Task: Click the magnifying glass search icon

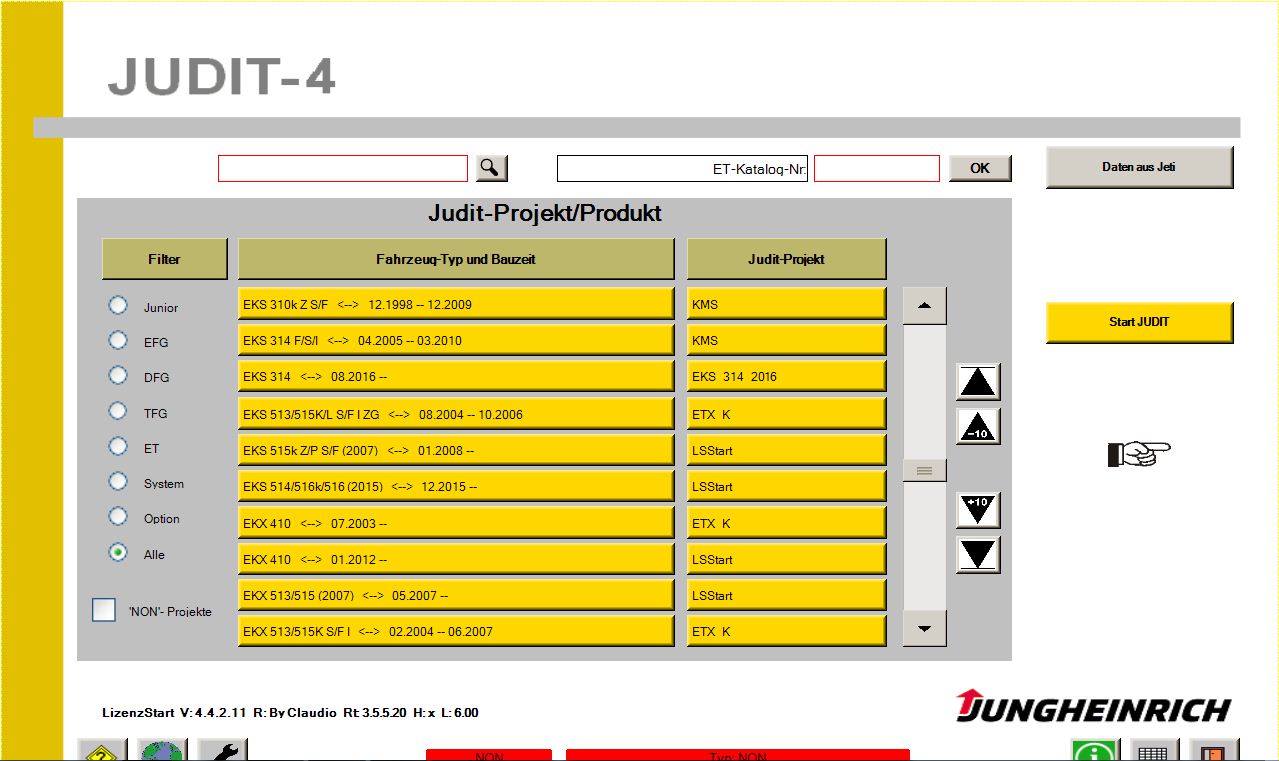Action: click(x=491, y=168)
